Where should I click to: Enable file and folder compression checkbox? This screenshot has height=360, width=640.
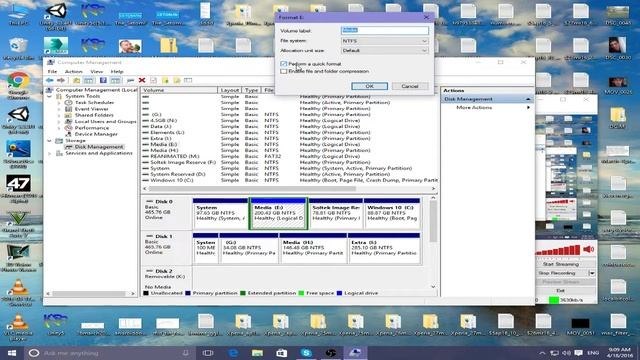284,71
